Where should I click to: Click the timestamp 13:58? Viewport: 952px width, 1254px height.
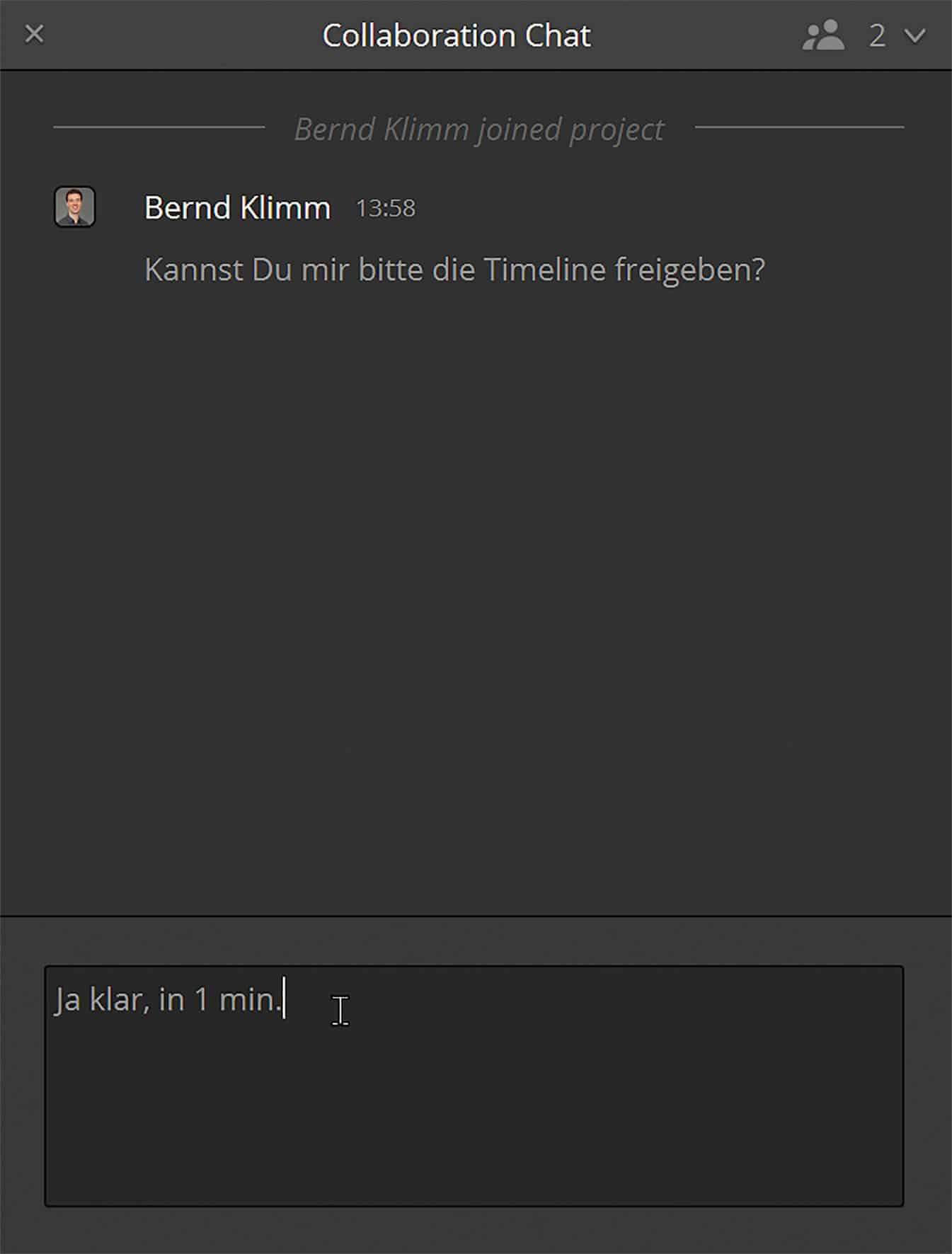(385, 209)
